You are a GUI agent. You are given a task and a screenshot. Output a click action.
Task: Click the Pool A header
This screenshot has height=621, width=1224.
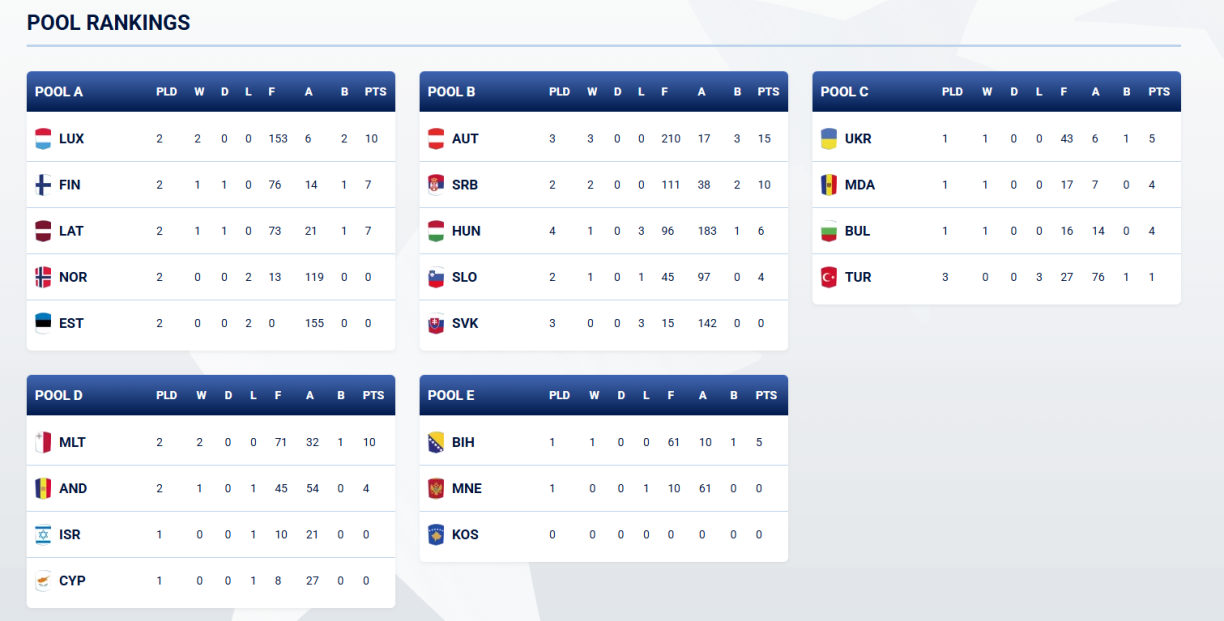click(x=59, y=92)
